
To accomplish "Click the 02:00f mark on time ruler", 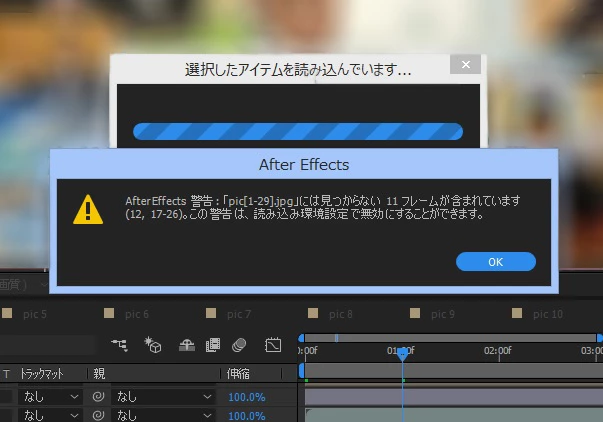I will [x=498, y=350].
